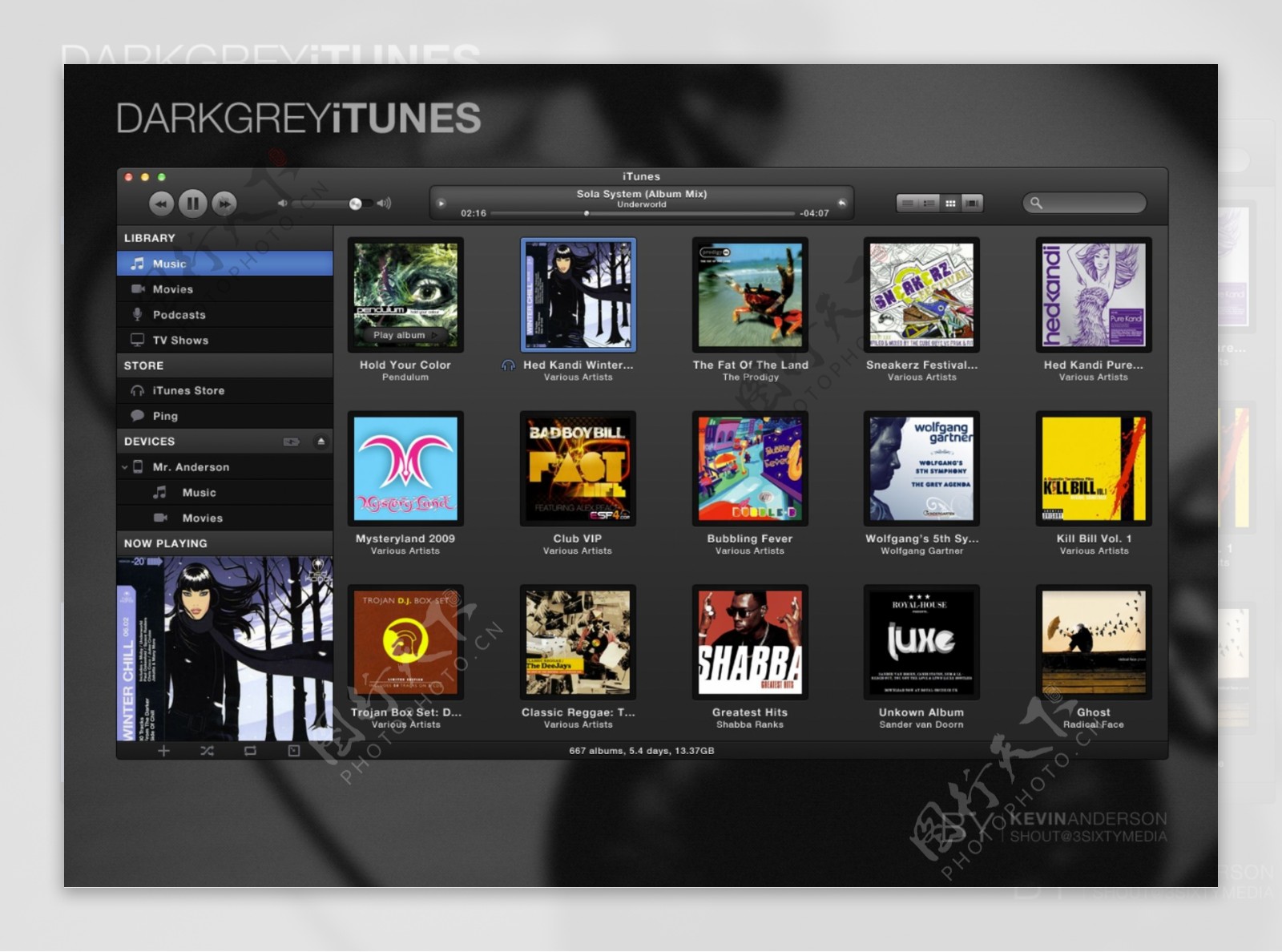This screenshot has height=952, width=1282.
Task: Select Ghost by Radical Face cover
Action: click(x=1094, y=642)
